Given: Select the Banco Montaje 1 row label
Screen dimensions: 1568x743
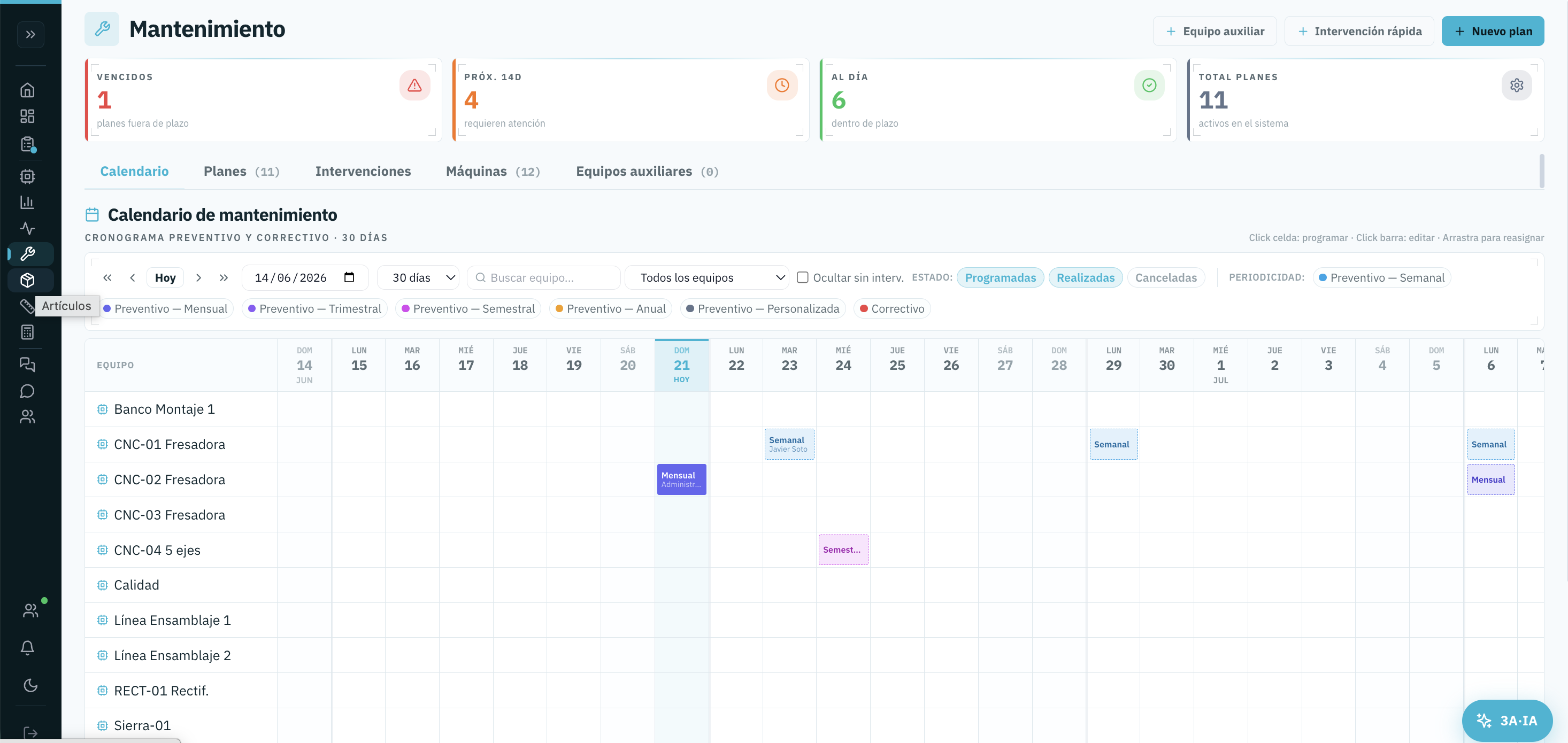Looking at the screenshot, I should [x=164, y=409].
